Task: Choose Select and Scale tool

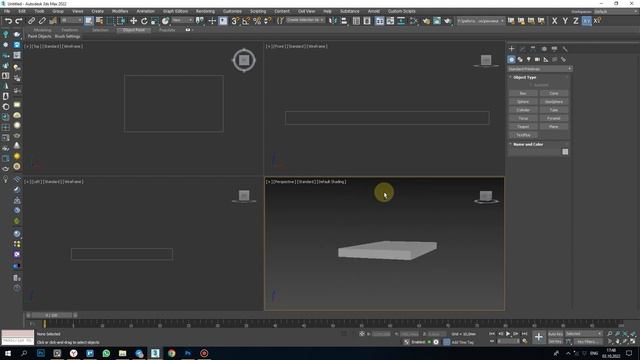Action: coord(155,21)
